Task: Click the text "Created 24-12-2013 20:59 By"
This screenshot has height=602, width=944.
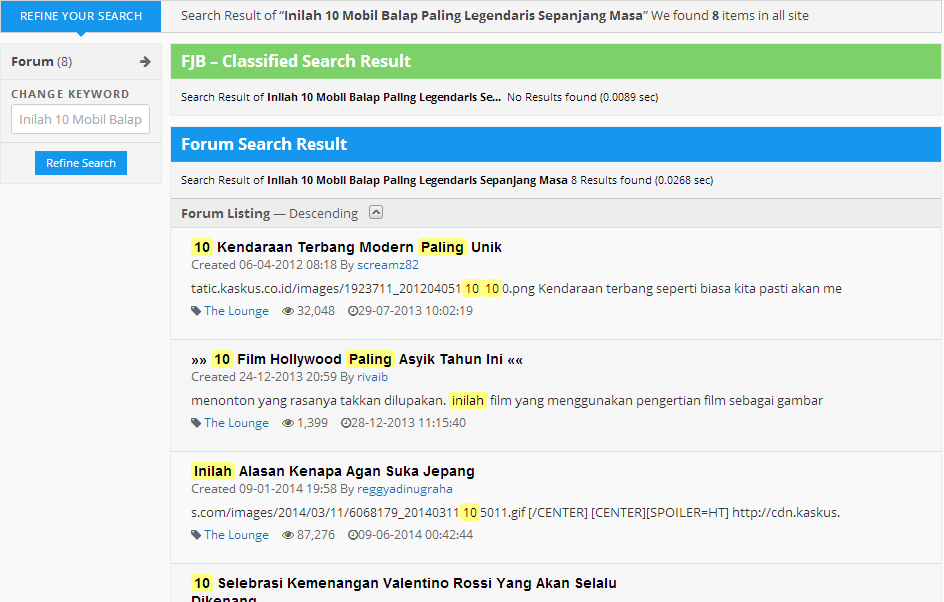Action: tap(273, 377)
